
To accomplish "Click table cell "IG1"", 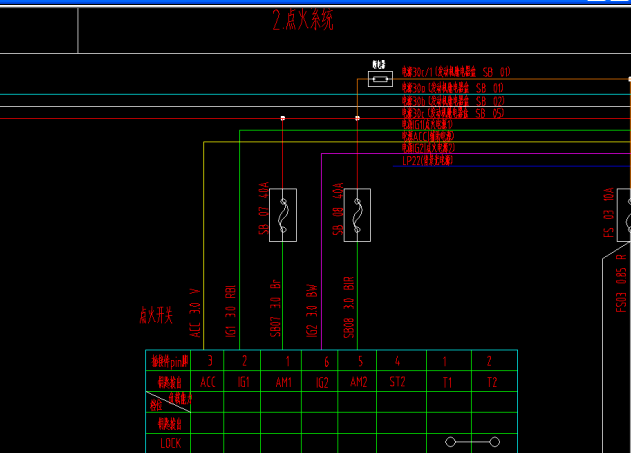I will [242, 381].
